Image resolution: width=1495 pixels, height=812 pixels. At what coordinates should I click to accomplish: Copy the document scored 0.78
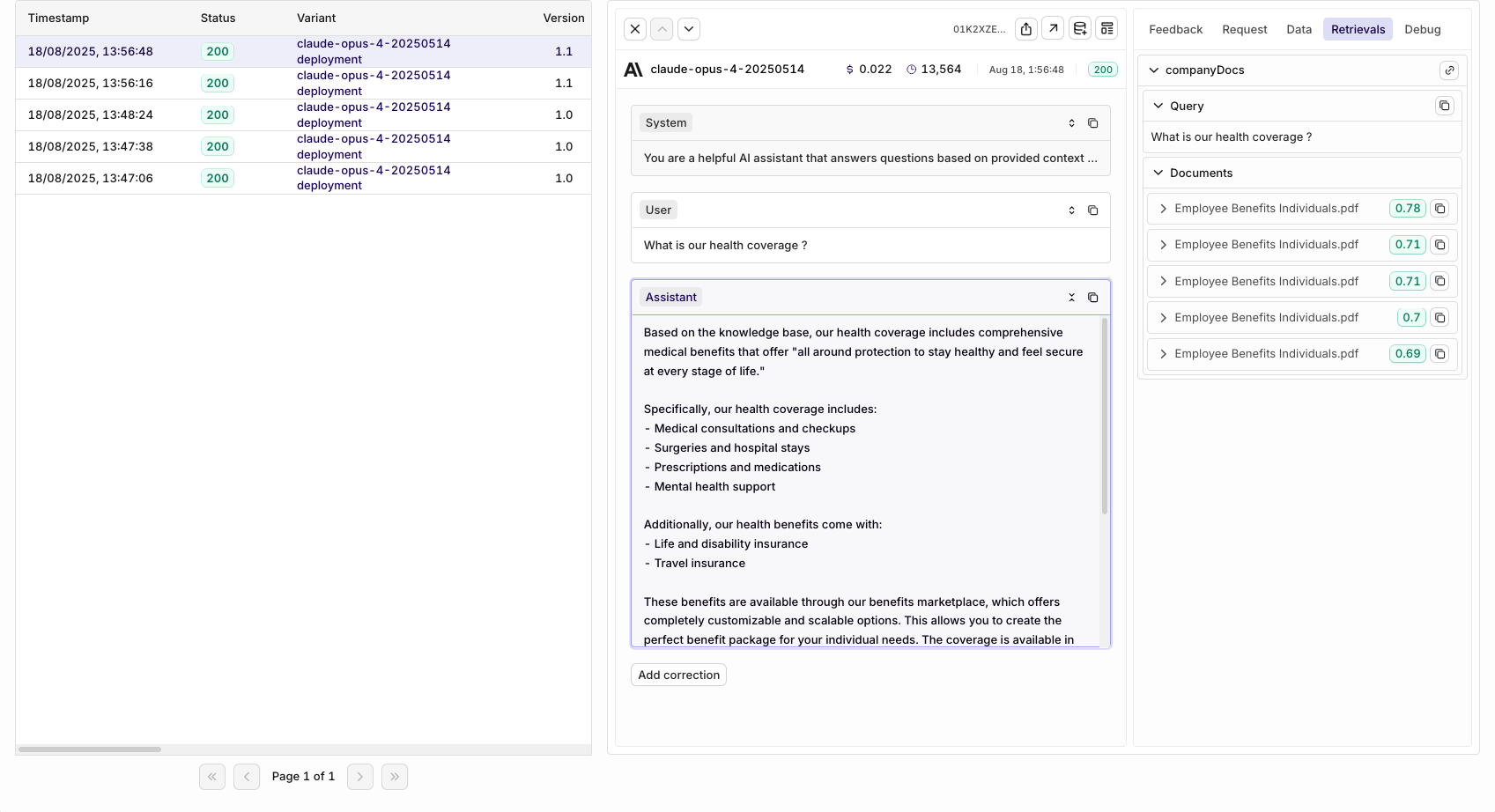click(x=1440, y=209)
